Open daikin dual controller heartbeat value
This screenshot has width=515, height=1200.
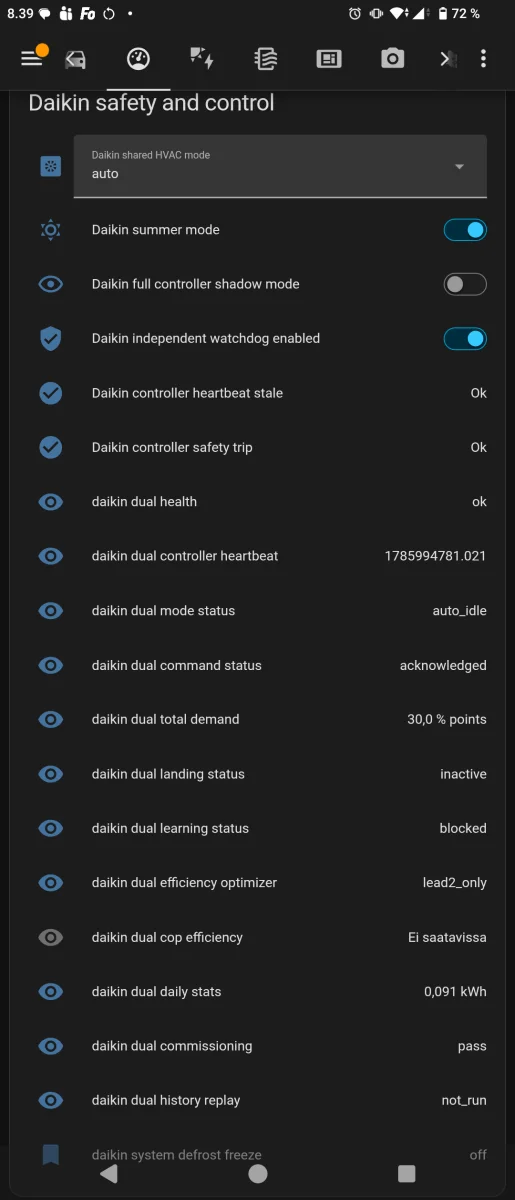[435, 556]
